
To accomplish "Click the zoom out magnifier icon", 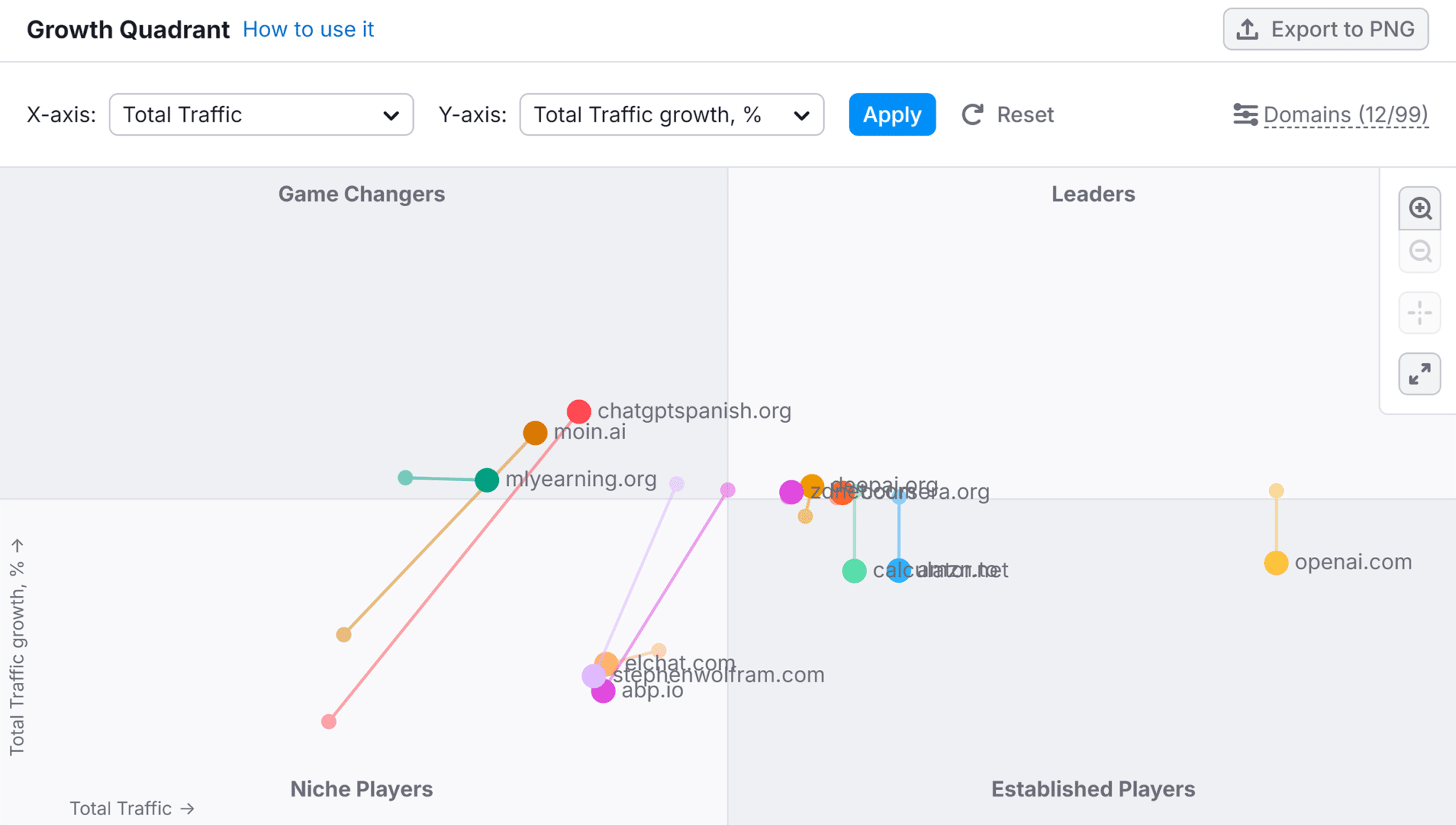I will pyautogui.click(x=1420, y=251).
